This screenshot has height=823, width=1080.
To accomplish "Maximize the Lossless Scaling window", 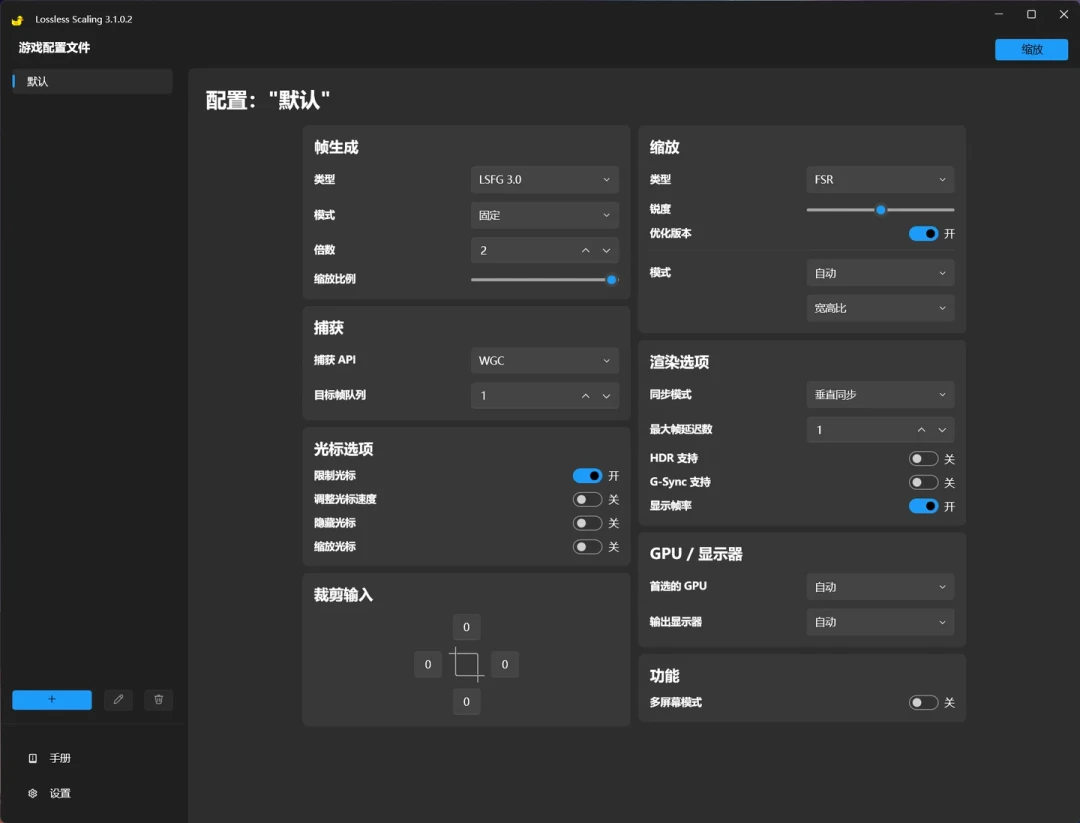I will [1031, 14].
